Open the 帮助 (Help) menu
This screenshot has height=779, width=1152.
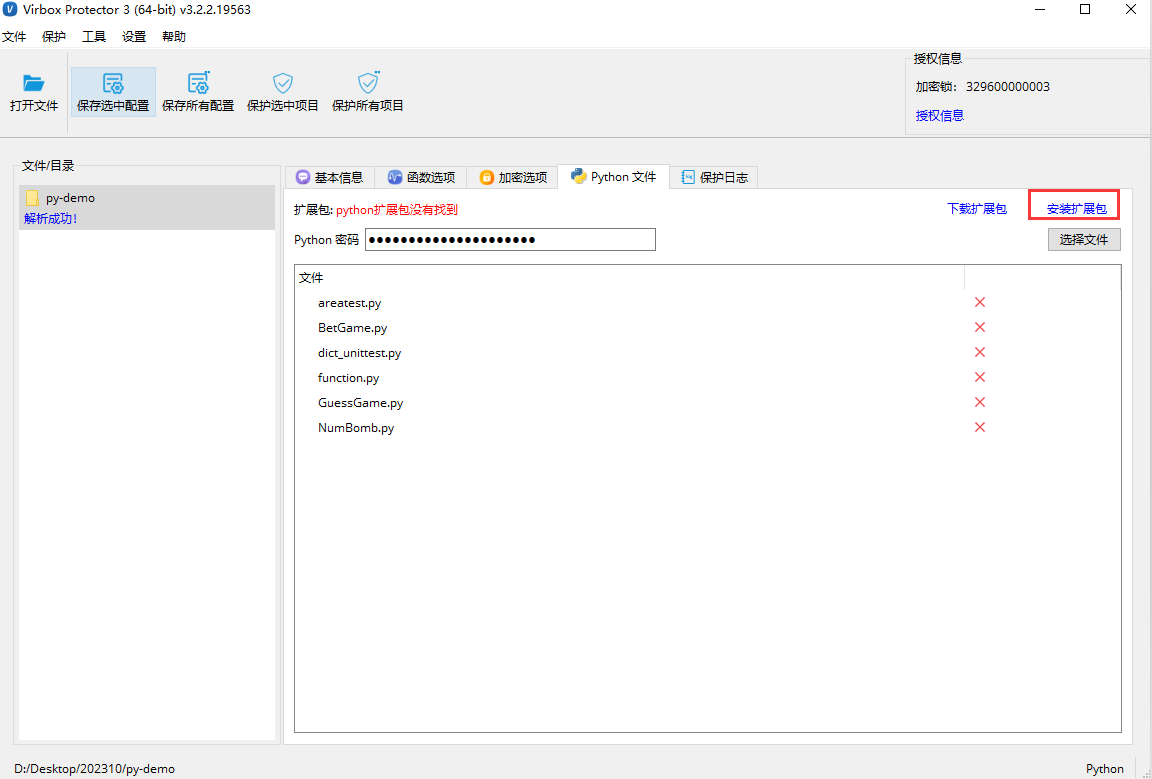click(x=174, y=37)
